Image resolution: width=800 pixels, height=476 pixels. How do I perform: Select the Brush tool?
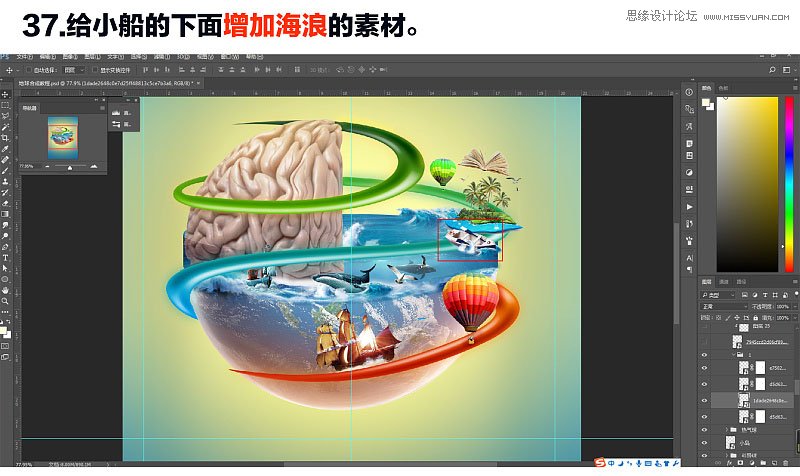point(5,170)
